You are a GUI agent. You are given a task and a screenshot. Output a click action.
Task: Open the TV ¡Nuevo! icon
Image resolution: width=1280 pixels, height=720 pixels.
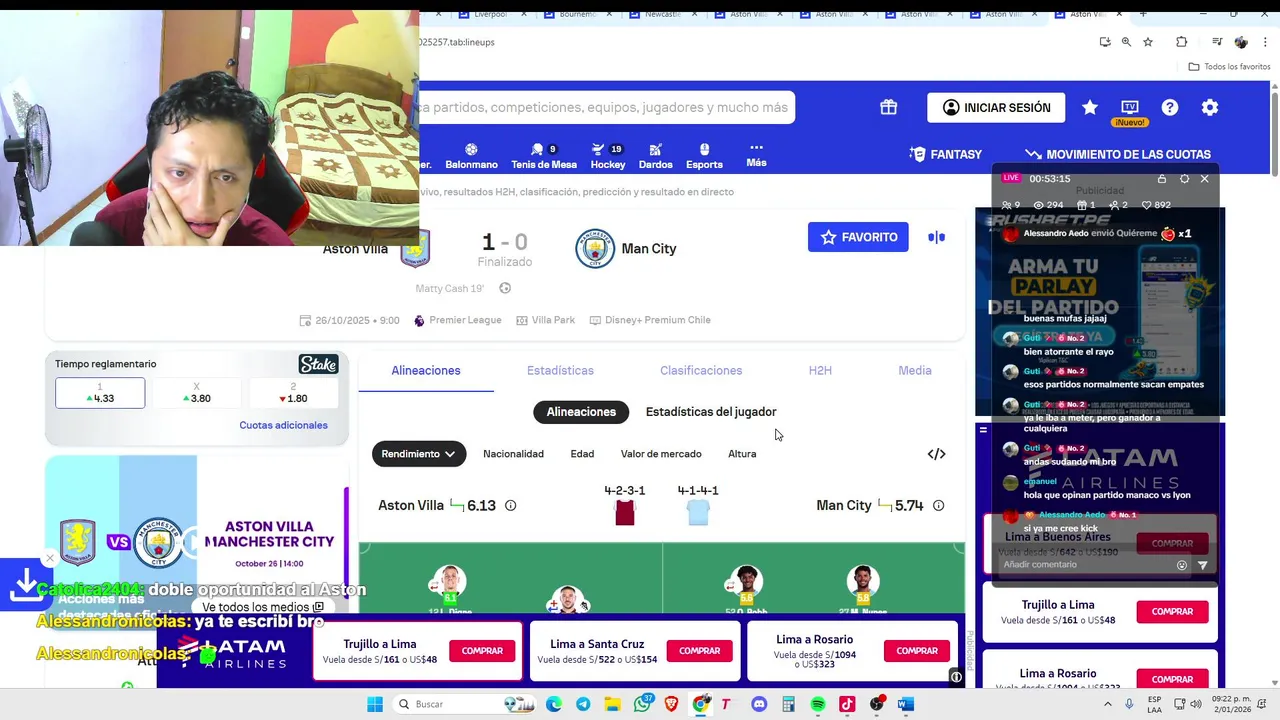coord(1130,112)
